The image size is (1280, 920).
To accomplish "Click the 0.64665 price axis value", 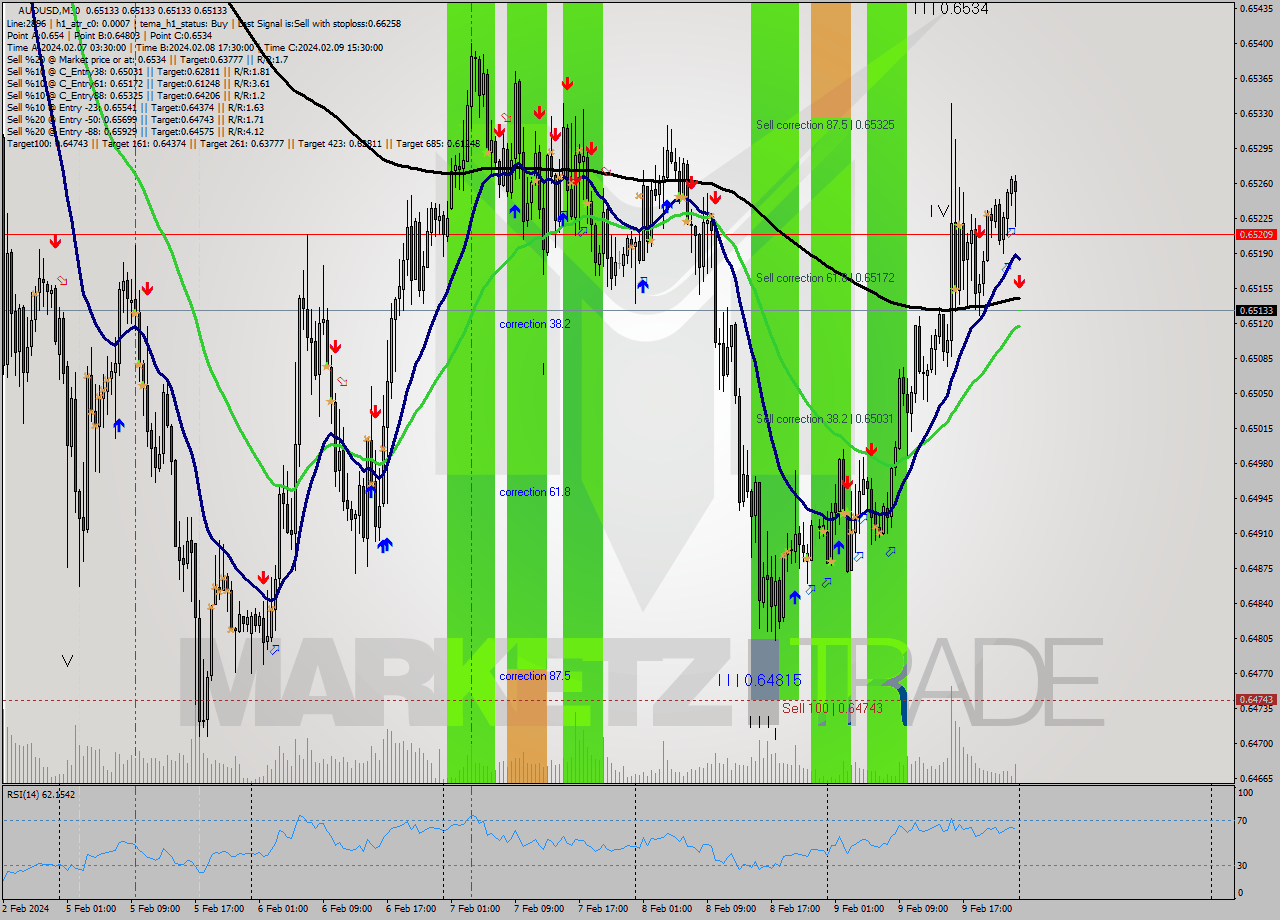I will click(x=1257, y=778).
